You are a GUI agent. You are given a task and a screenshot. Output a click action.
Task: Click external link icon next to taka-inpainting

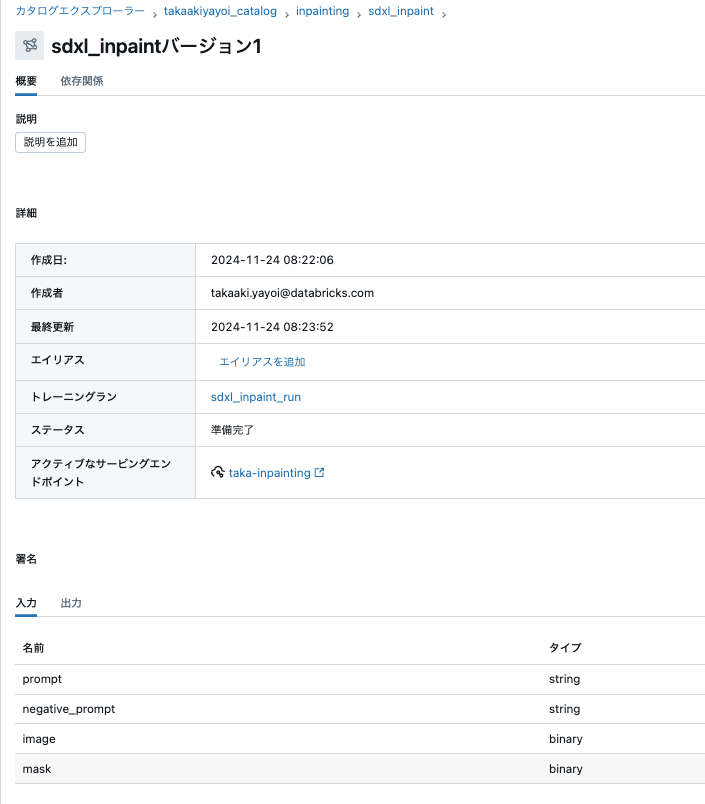[319, 472]
